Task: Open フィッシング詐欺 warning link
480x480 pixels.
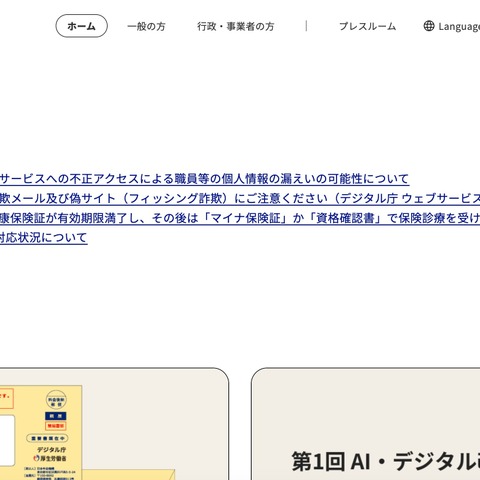Action: point(240,198)
